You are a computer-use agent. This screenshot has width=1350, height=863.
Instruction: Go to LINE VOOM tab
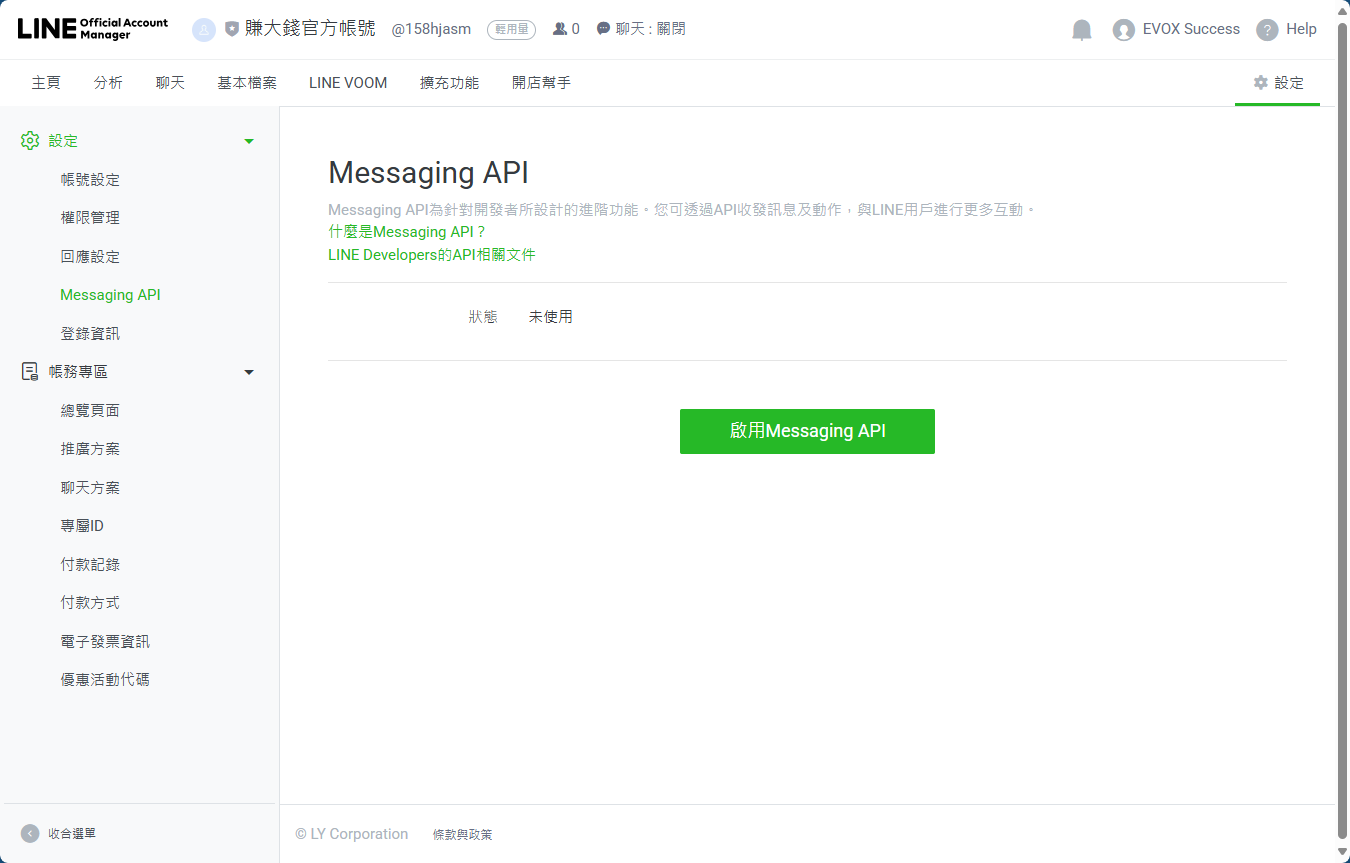click(x=348, y=83)
